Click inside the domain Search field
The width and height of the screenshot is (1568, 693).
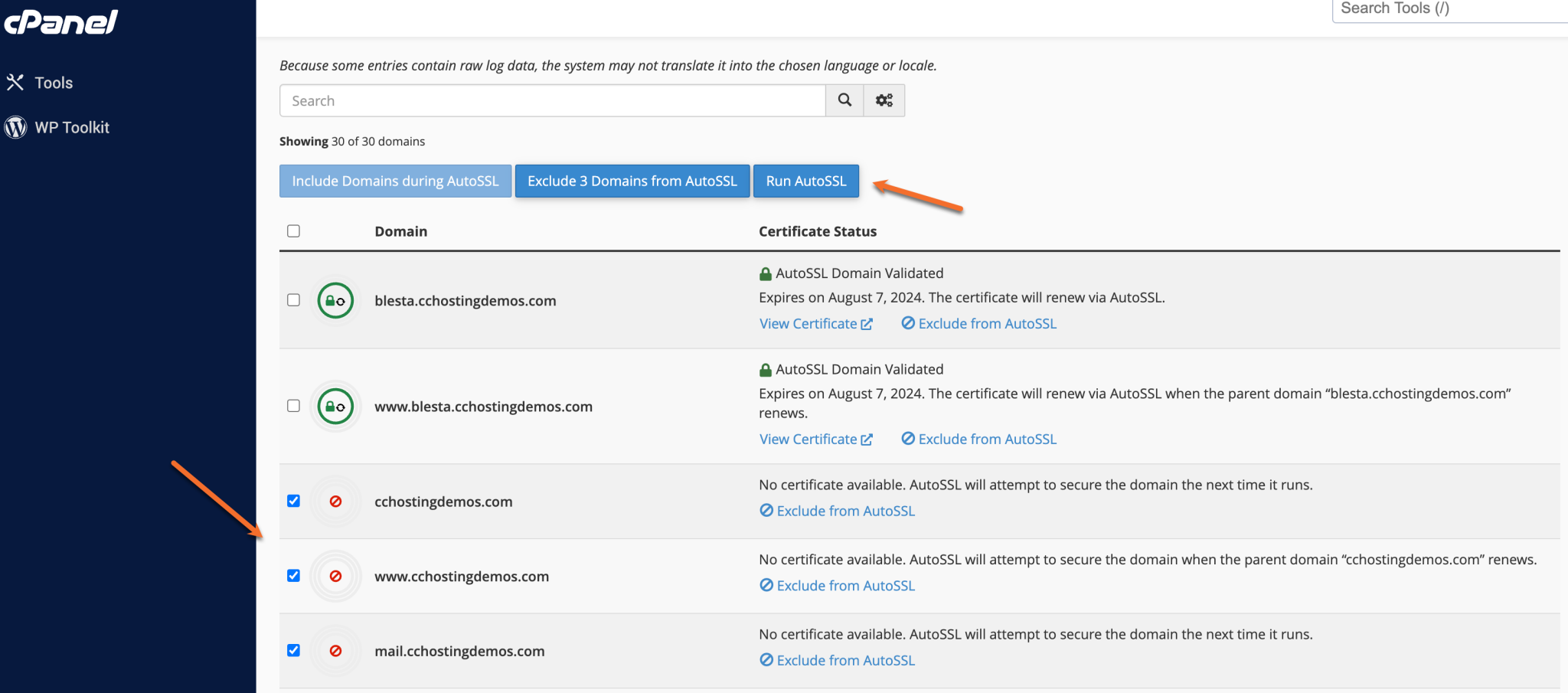536,100
